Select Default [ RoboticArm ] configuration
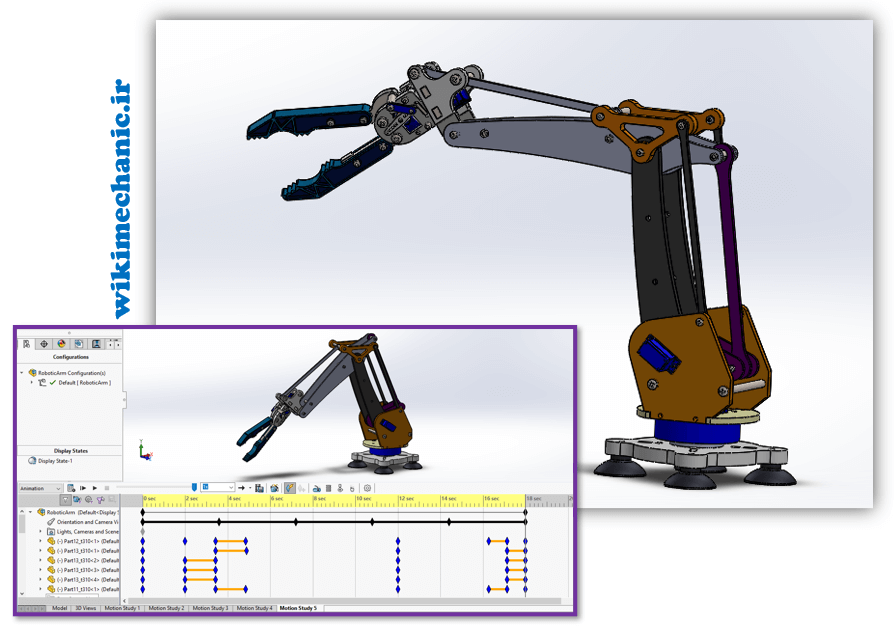Viewport: 896px width, 629px height. tap(85, 383)
